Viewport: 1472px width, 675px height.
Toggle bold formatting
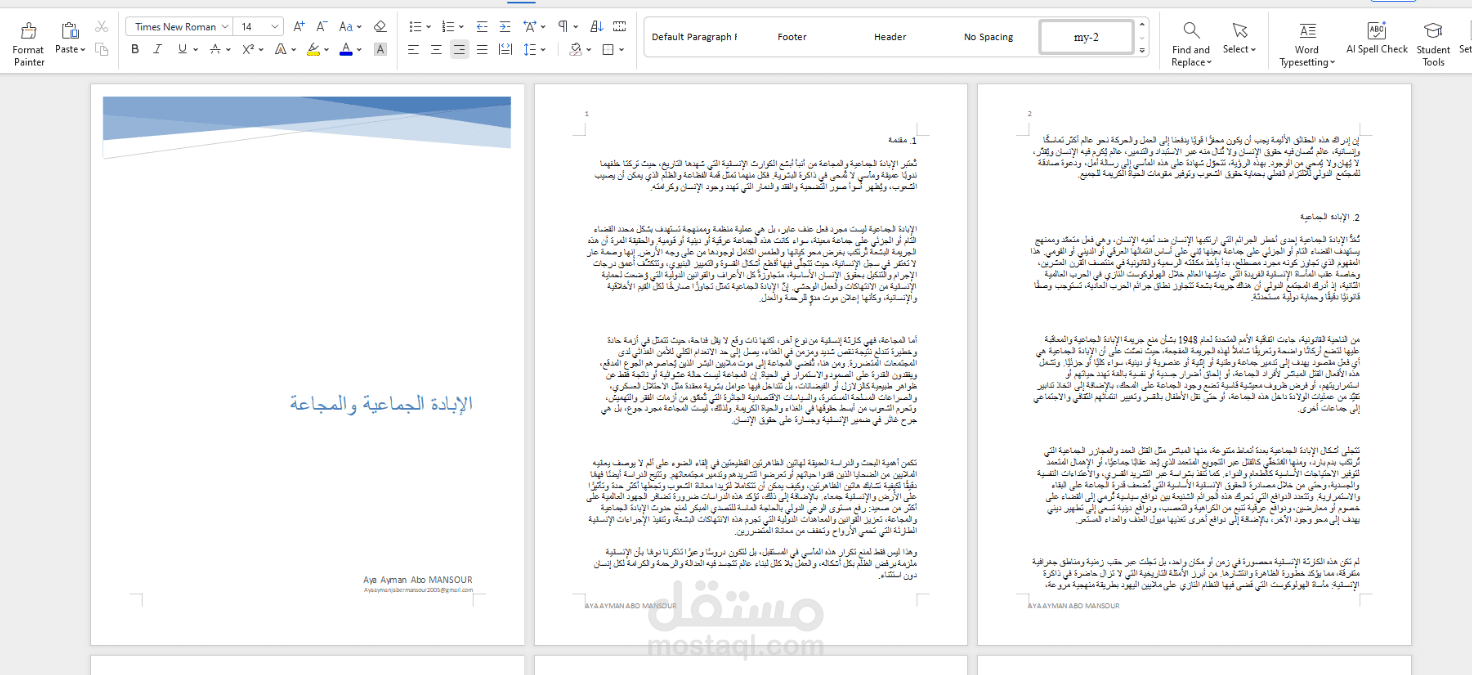click(x=134, y=49)
